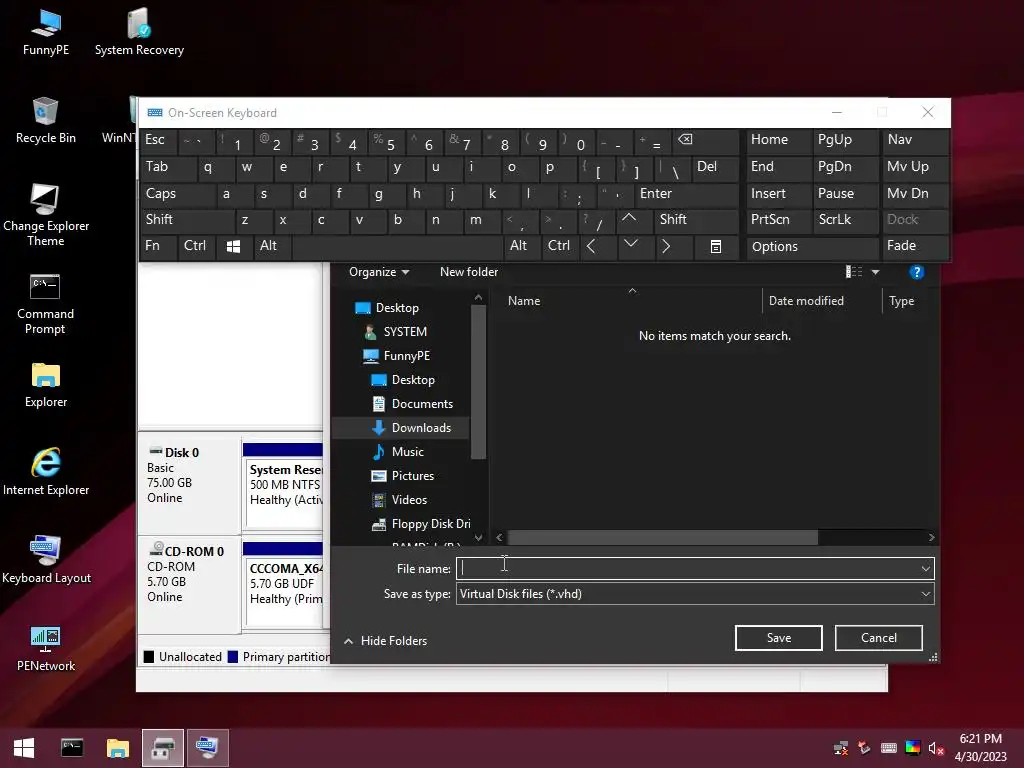Toggle the Fn key
1024x768 pixels.
[159, 246]
